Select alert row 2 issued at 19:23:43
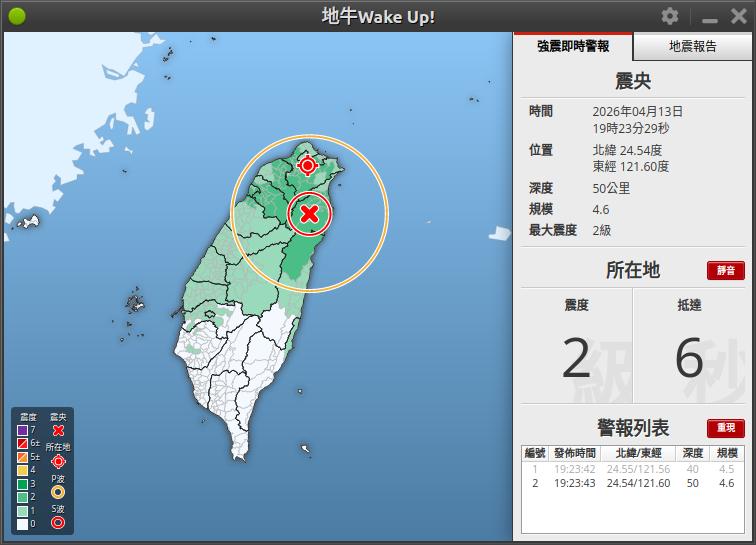Screen dimensions: 756x545 tap(633, 483)
